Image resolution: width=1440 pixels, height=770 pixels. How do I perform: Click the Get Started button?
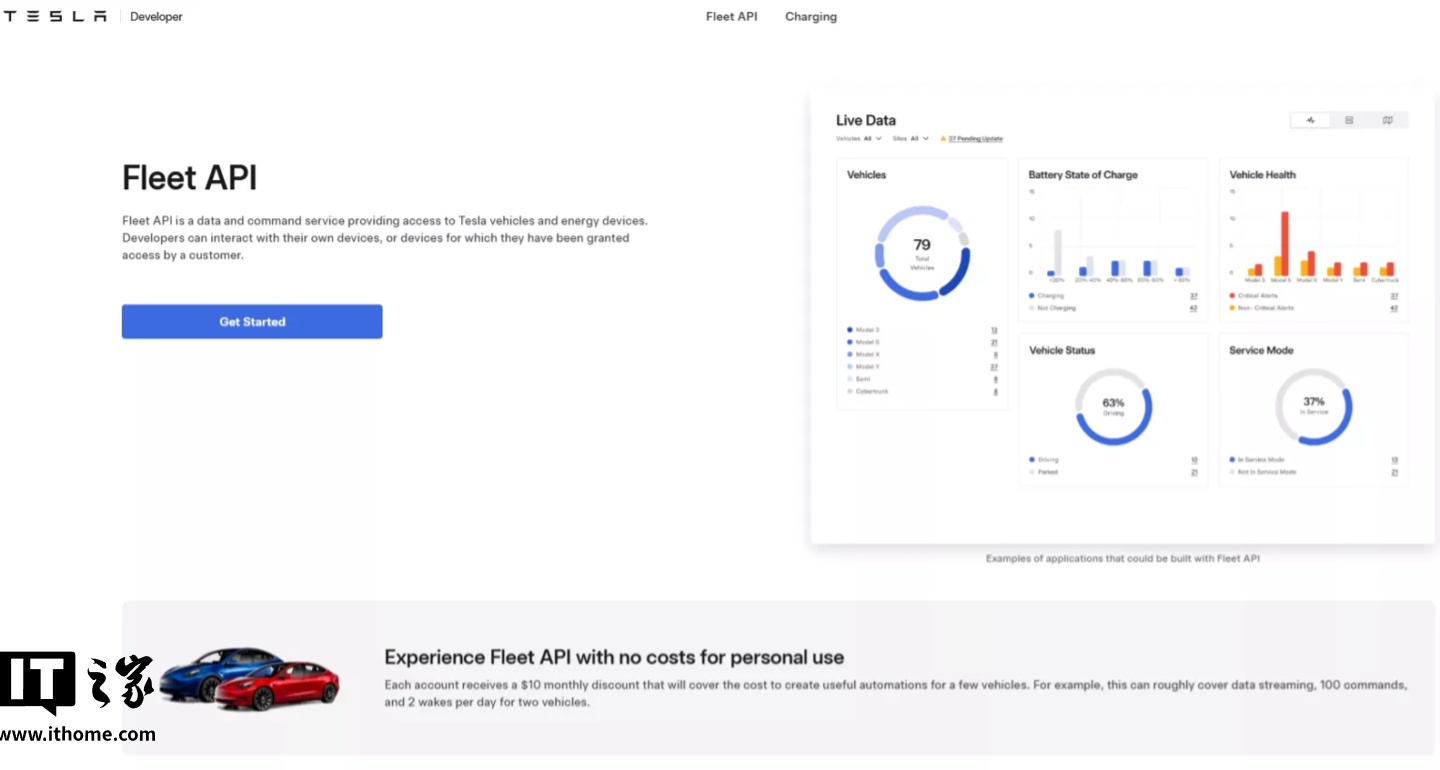pyautogui.click(x=252, y=322)
